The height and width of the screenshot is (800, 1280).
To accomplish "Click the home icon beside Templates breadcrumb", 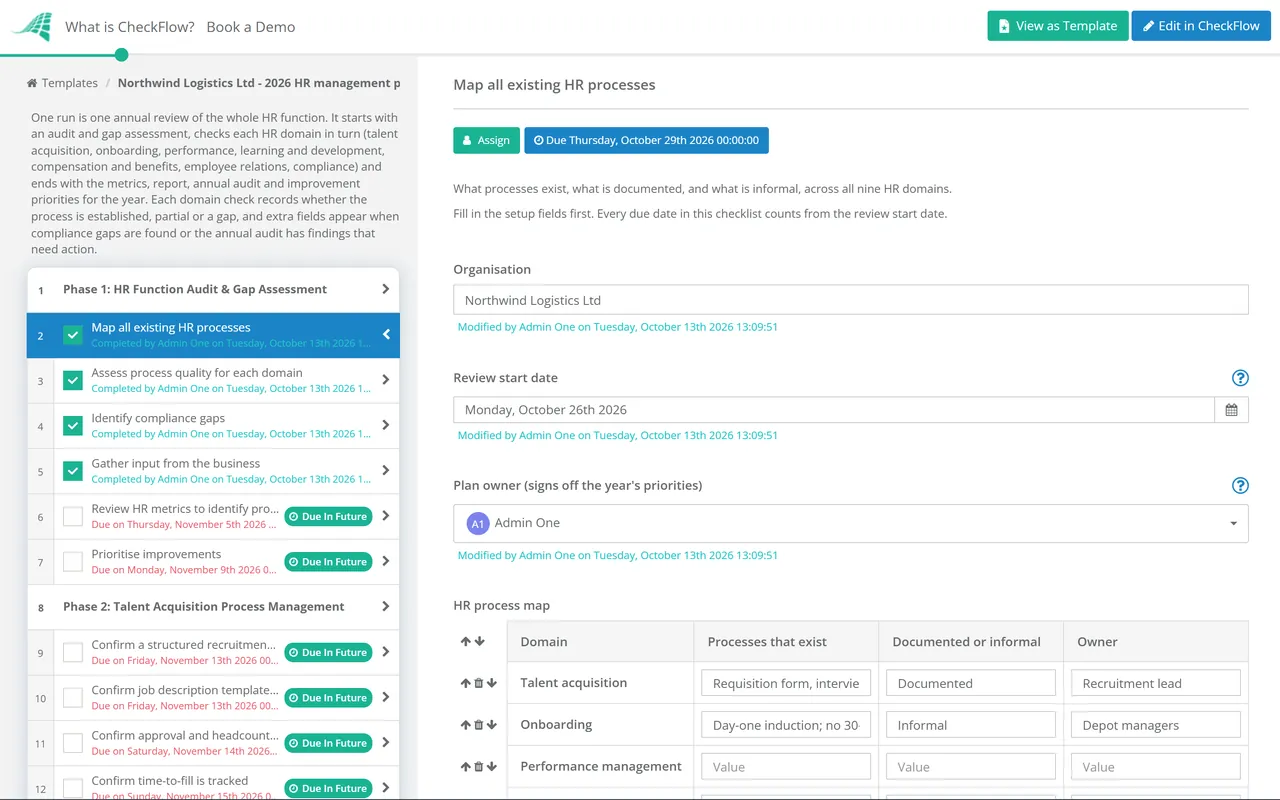I will [x=32, y=83].
